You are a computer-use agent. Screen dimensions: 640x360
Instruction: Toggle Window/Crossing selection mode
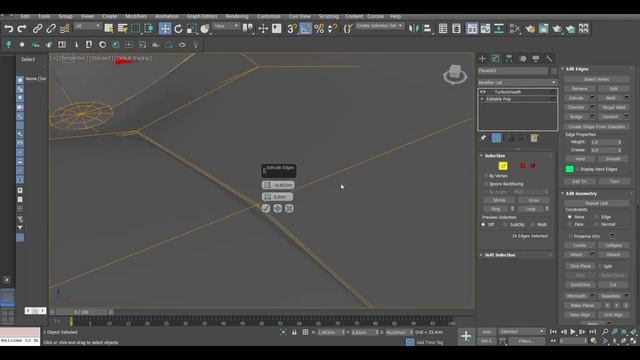click(x=149, y=28)
